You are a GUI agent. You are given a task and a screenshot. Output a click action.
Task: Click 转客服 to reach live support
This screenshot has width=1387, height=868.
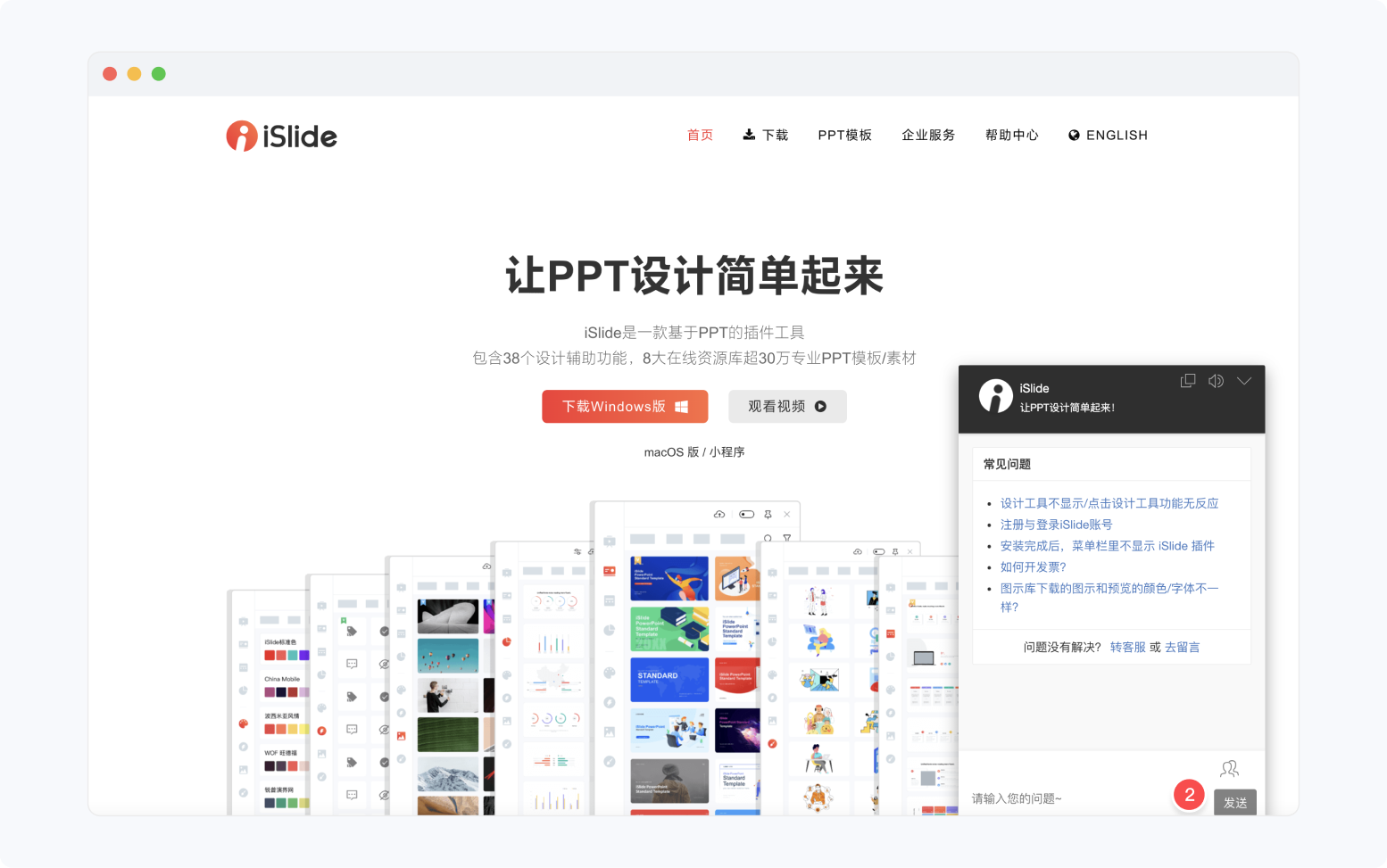[x=1127, y=648]
